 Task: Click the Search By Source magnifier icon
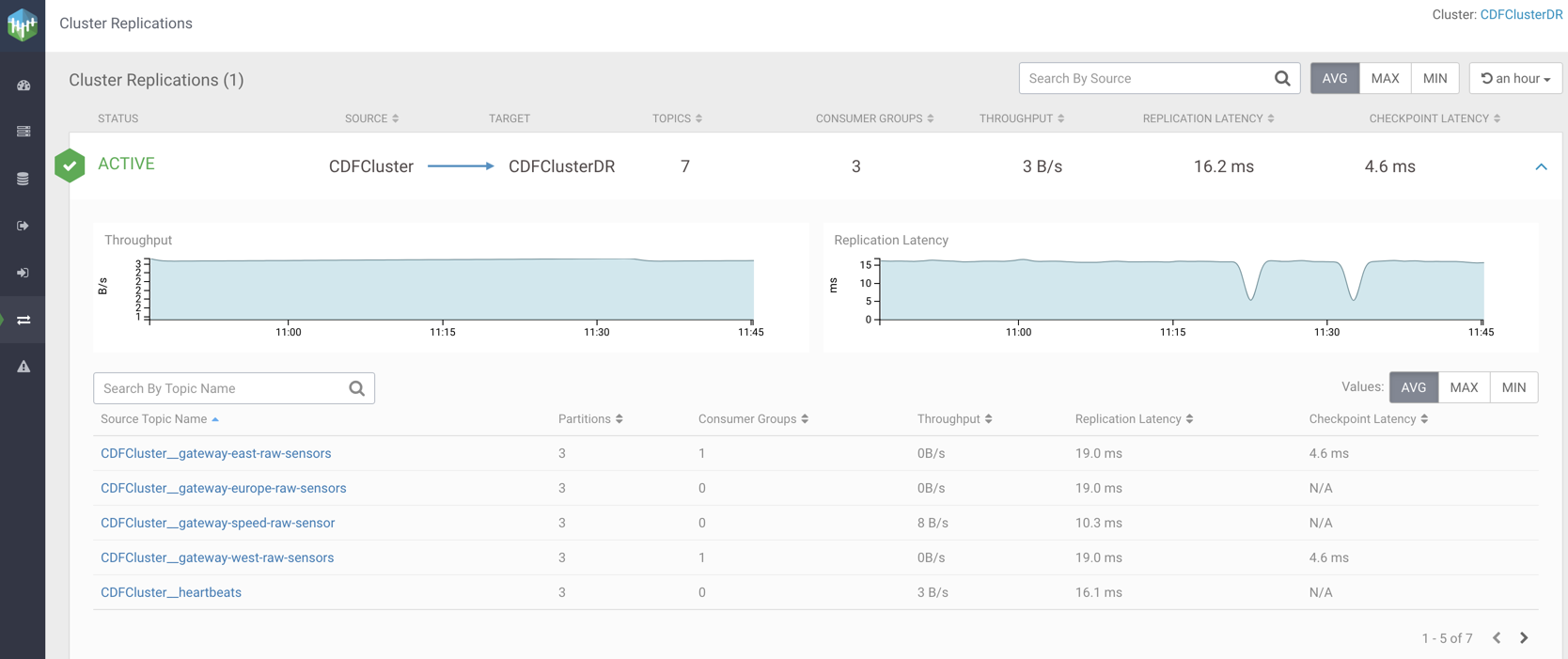1282,79
